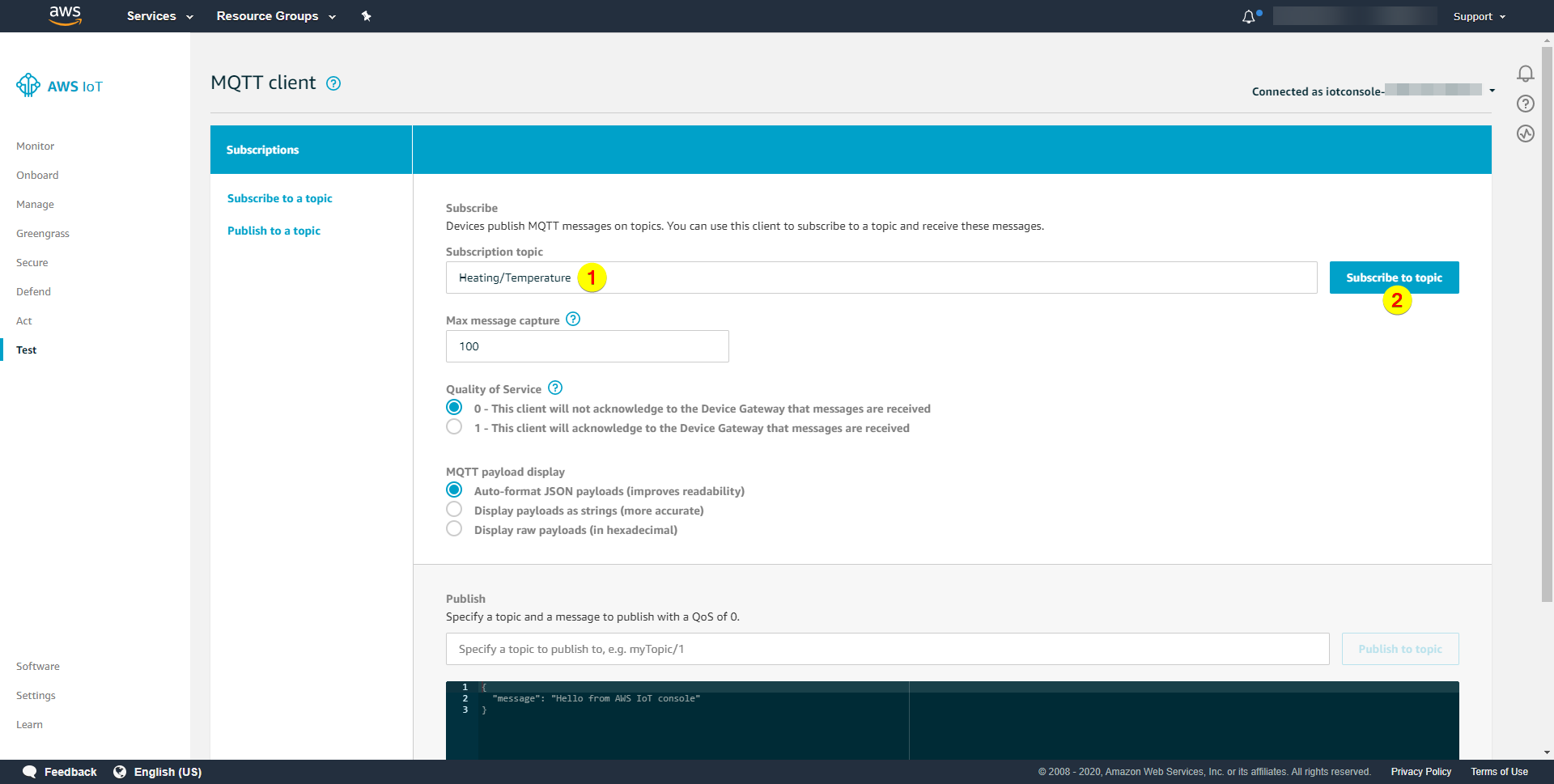1554x784 pixels.
Task: Select Display payloads as strings option
Action: point(454,510)
